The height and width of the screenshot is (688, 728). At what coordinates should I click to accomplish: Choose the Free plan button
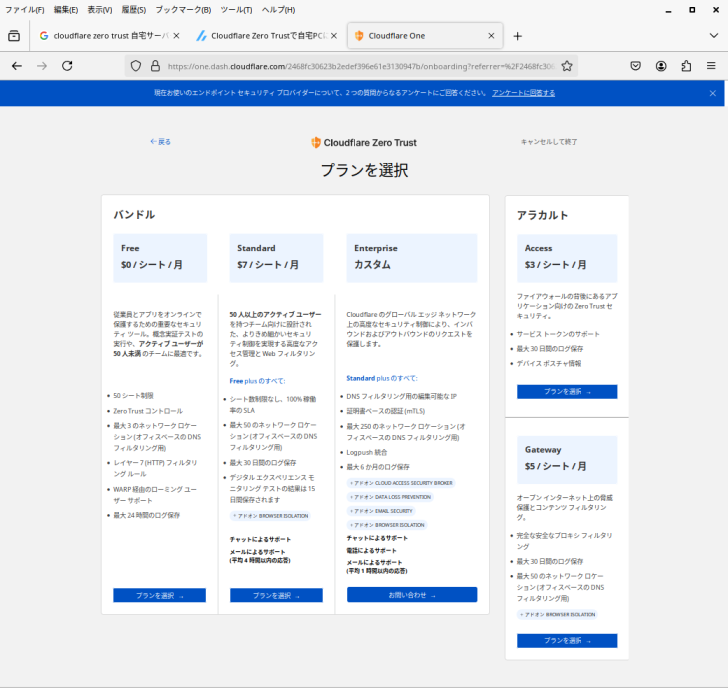pyautogui.click(x=159, y=595)
